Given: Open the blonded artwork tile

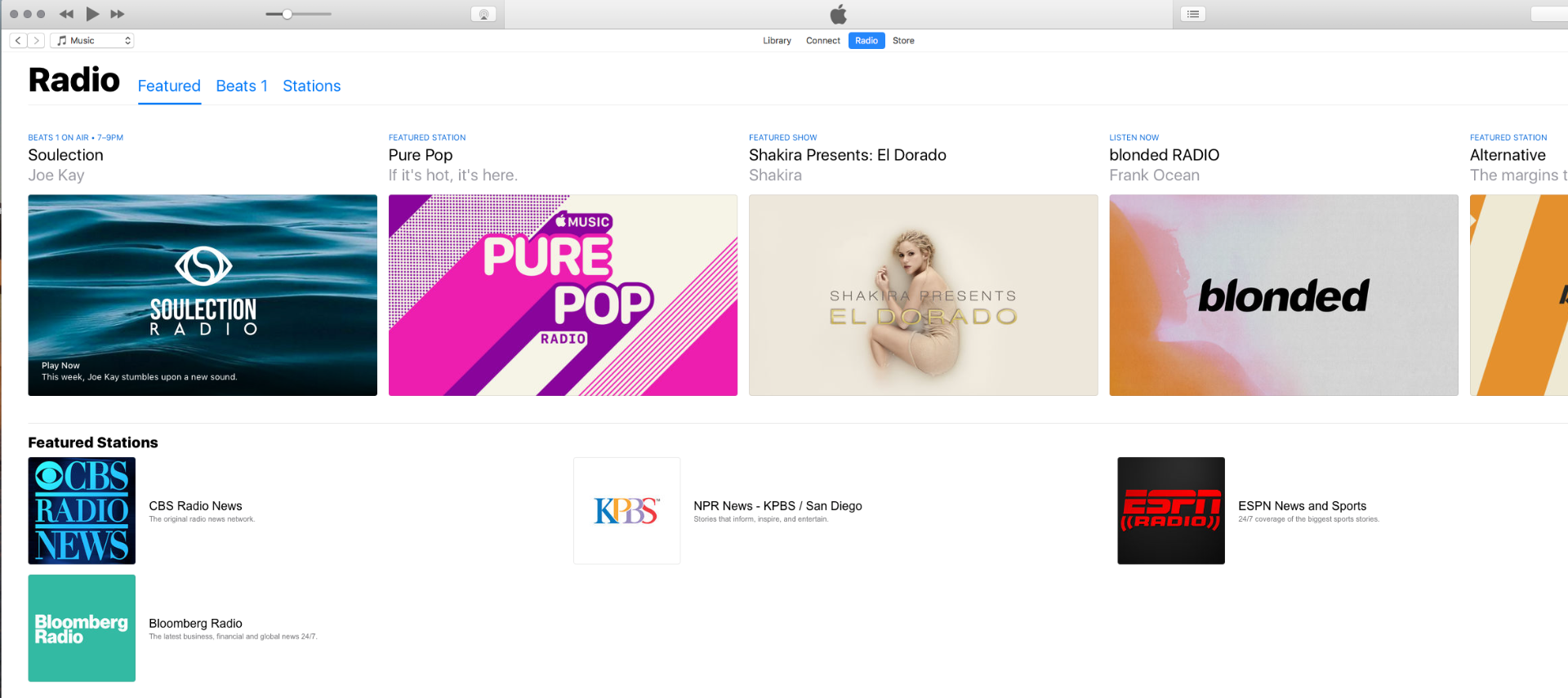Looking at the screenshot, I should coord(1284,295).
